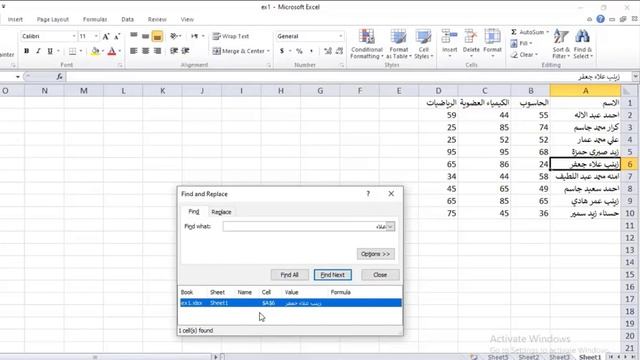Viewport: 640px width, 360px height.
Task: Click the formula bar text area
Action: (x=349, y=76)
